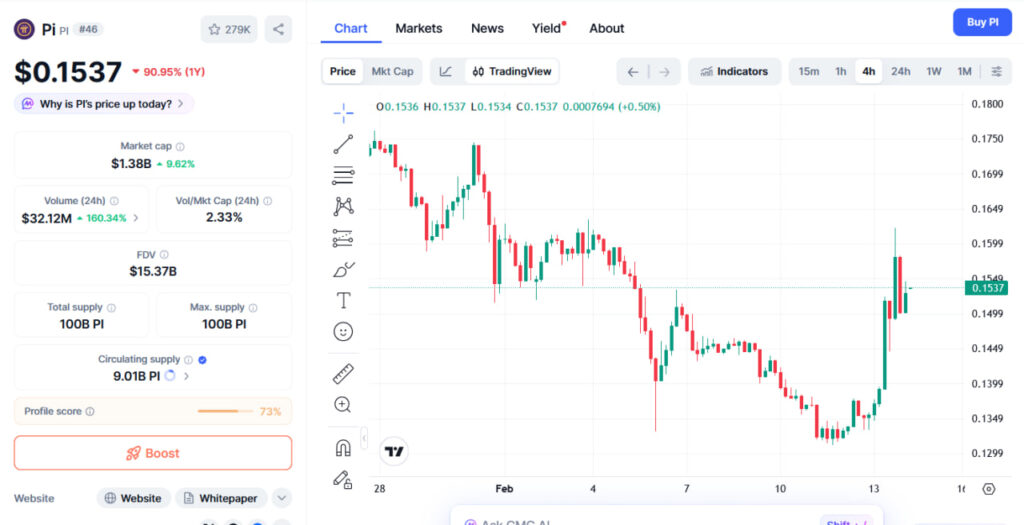Screen dimensions: 1024x525
Task: Open the News tab
Action: [x=487, y=28]
